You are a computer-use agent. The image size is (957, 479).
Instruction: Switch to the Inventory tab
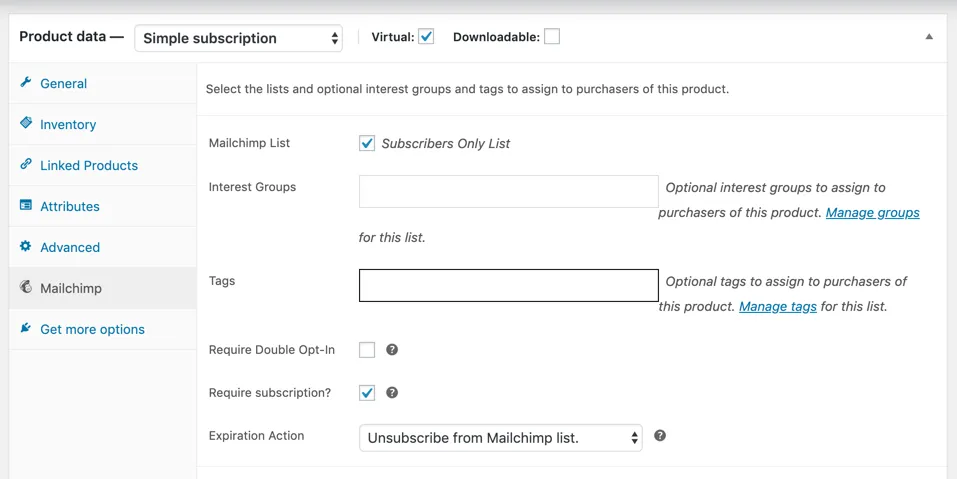[103, 124]
